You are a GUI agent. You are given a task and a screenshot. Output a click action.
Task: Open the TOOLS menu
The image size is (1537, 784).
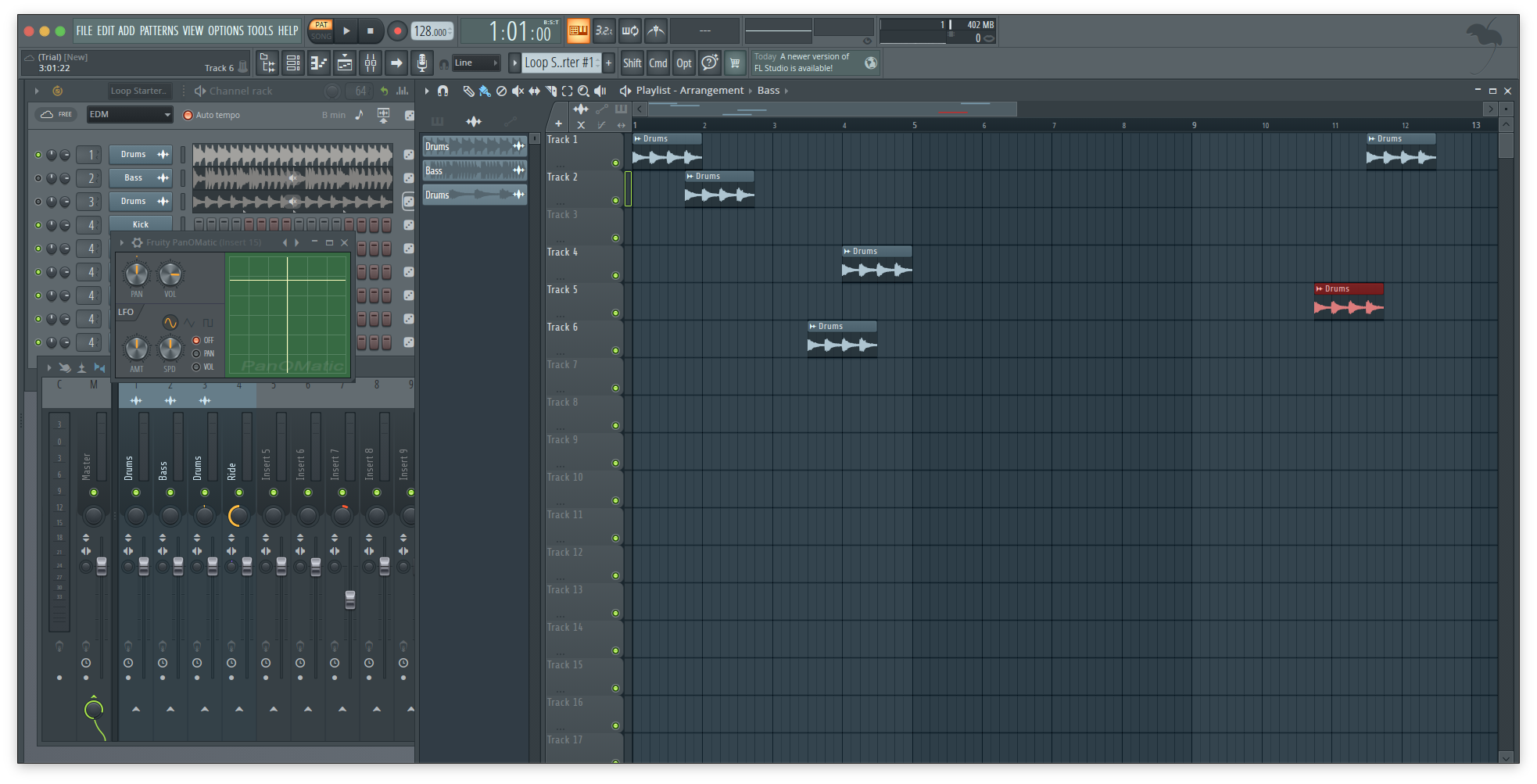pyautogui.click(x=260, y=31)
